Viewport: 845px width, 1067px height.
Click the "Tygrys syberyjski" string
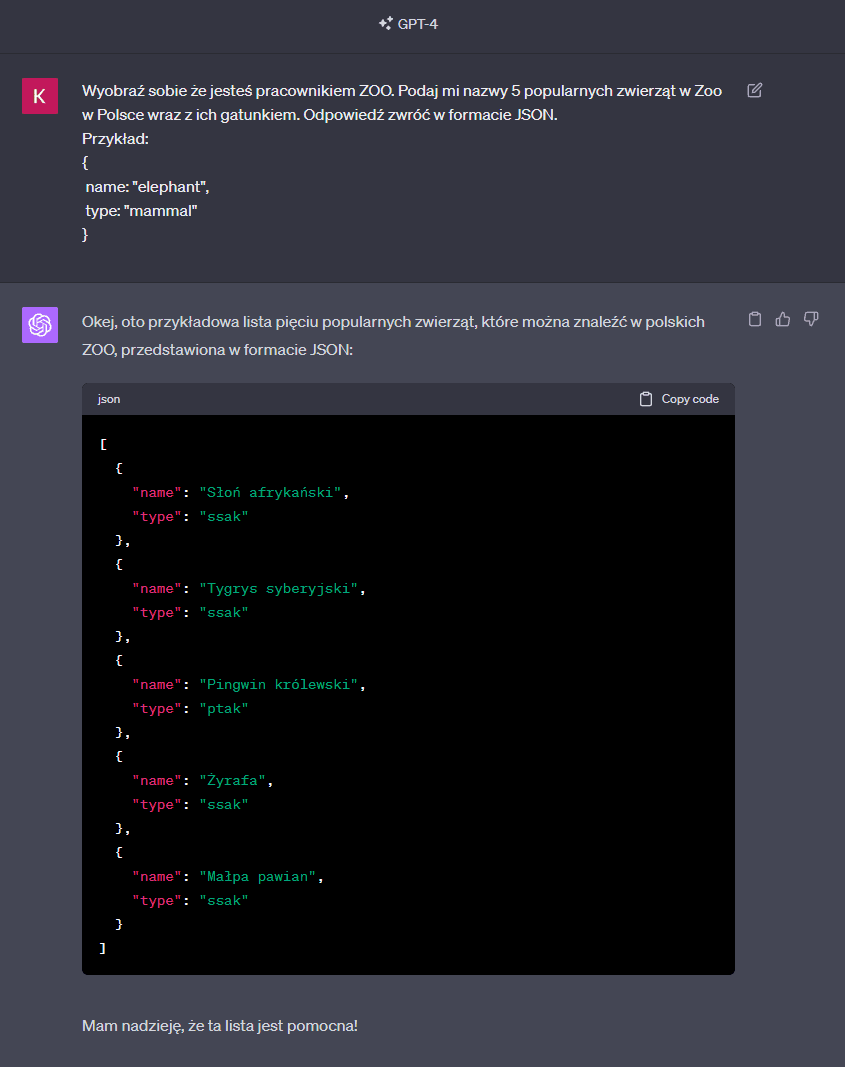[x=279, y=589]
